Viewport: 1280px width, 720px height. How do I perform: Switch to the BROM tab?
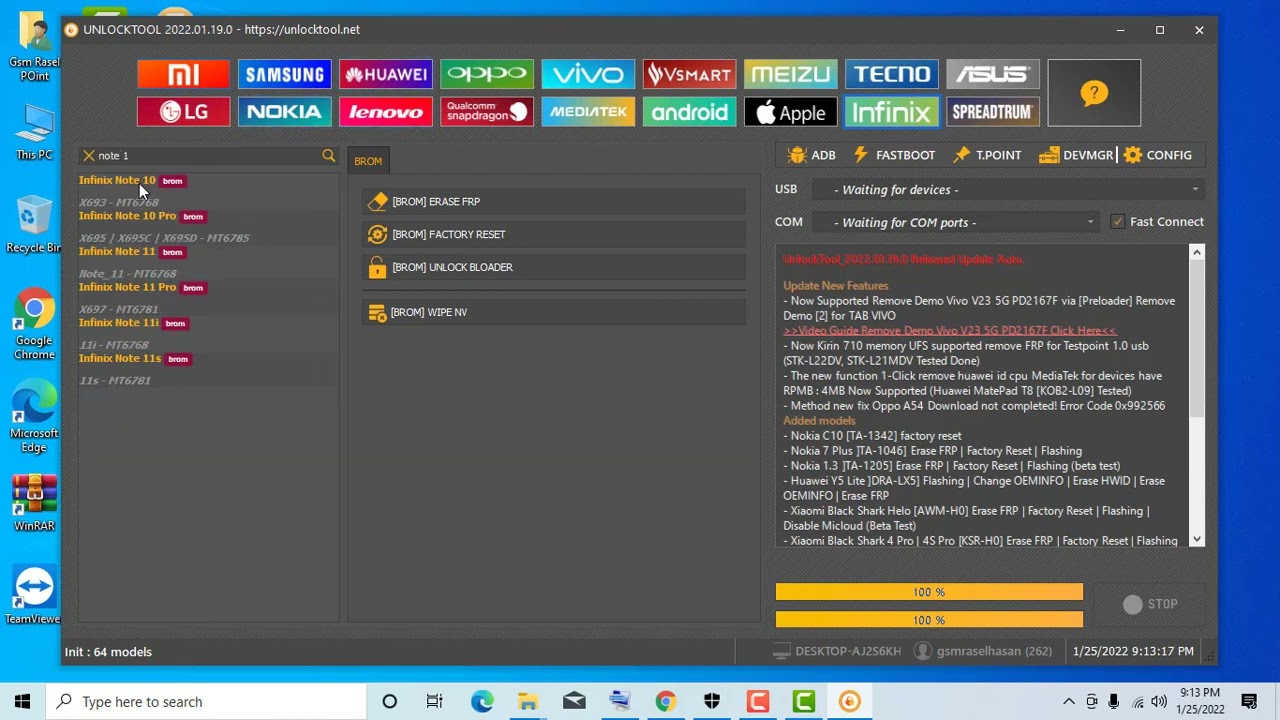[x=368, y=161]
